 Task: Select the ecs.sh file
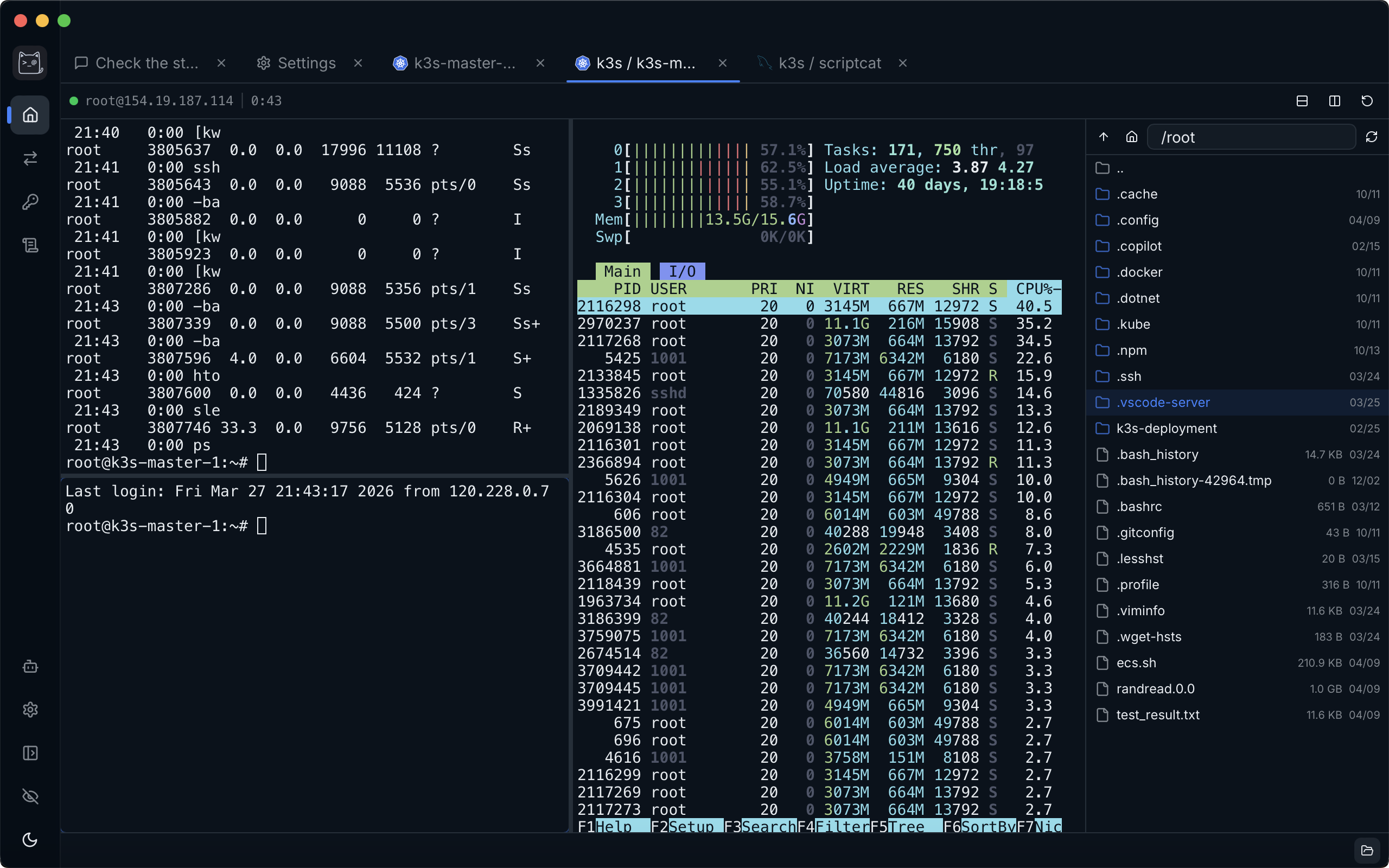point(1237,662)
